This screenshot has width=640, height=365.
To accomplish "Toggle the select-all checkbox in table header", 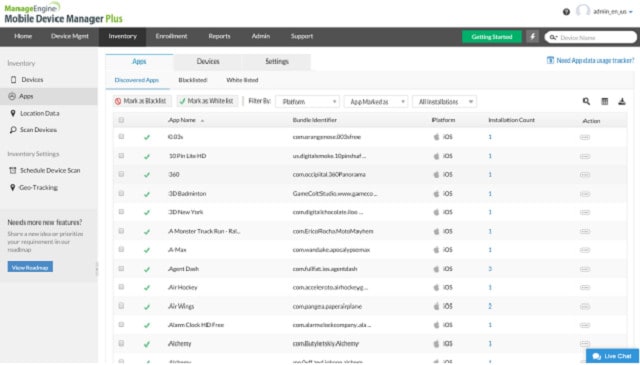I will click(x=121, y=120).
